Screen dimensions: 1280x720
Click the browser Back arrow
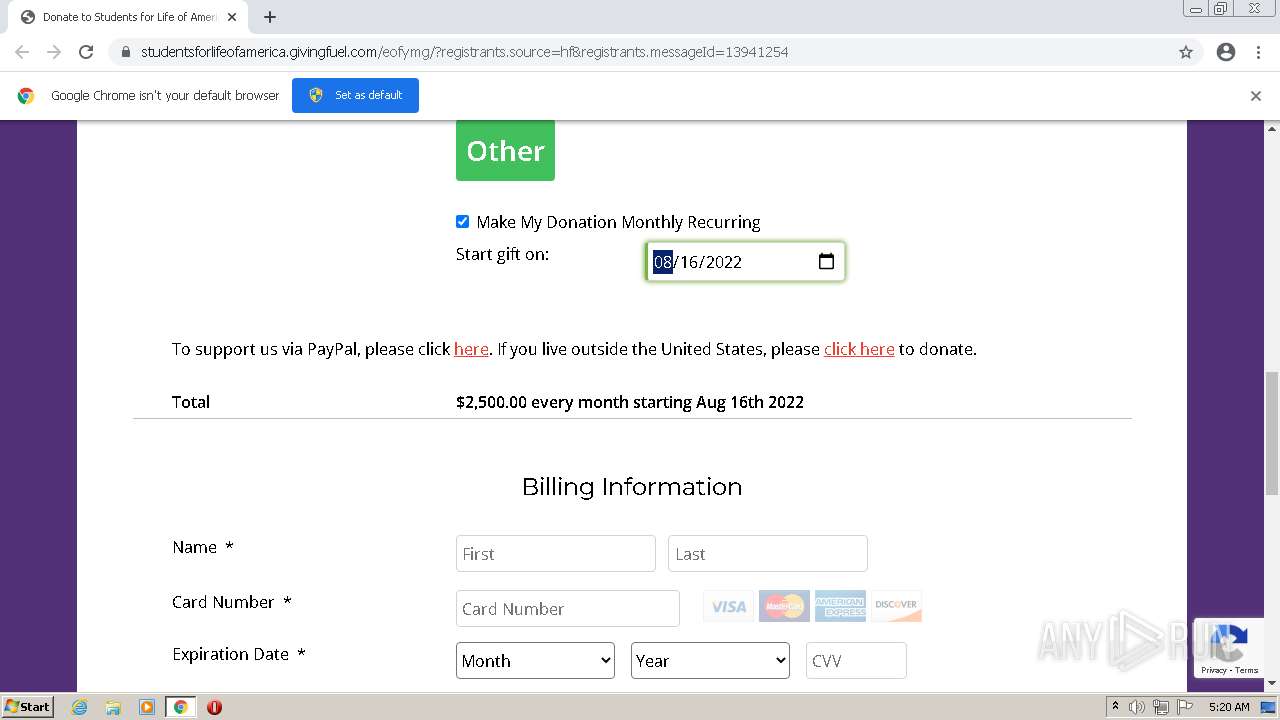tap(22, 52)
